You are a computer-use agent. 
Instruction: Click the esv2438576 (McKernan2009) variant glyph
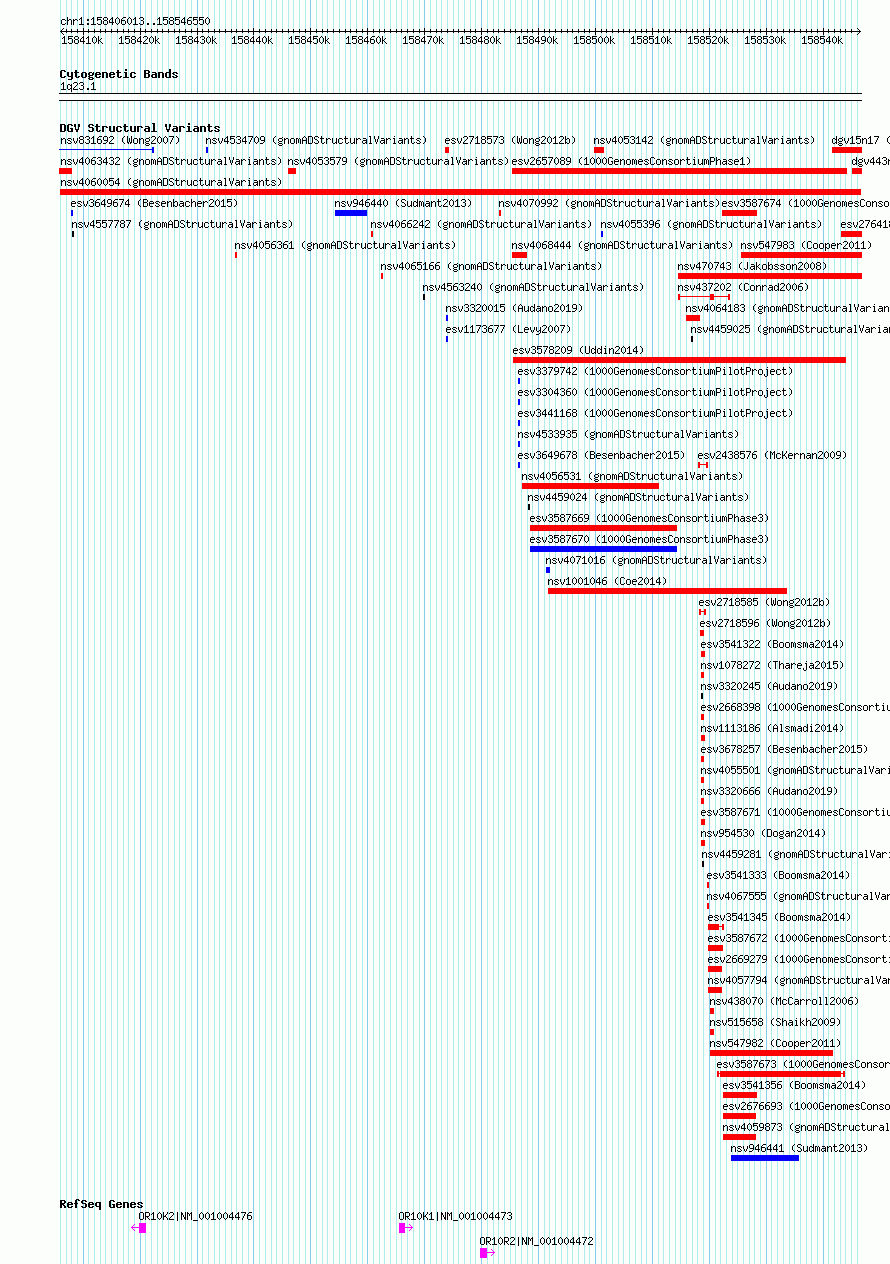tap(703, 465)
